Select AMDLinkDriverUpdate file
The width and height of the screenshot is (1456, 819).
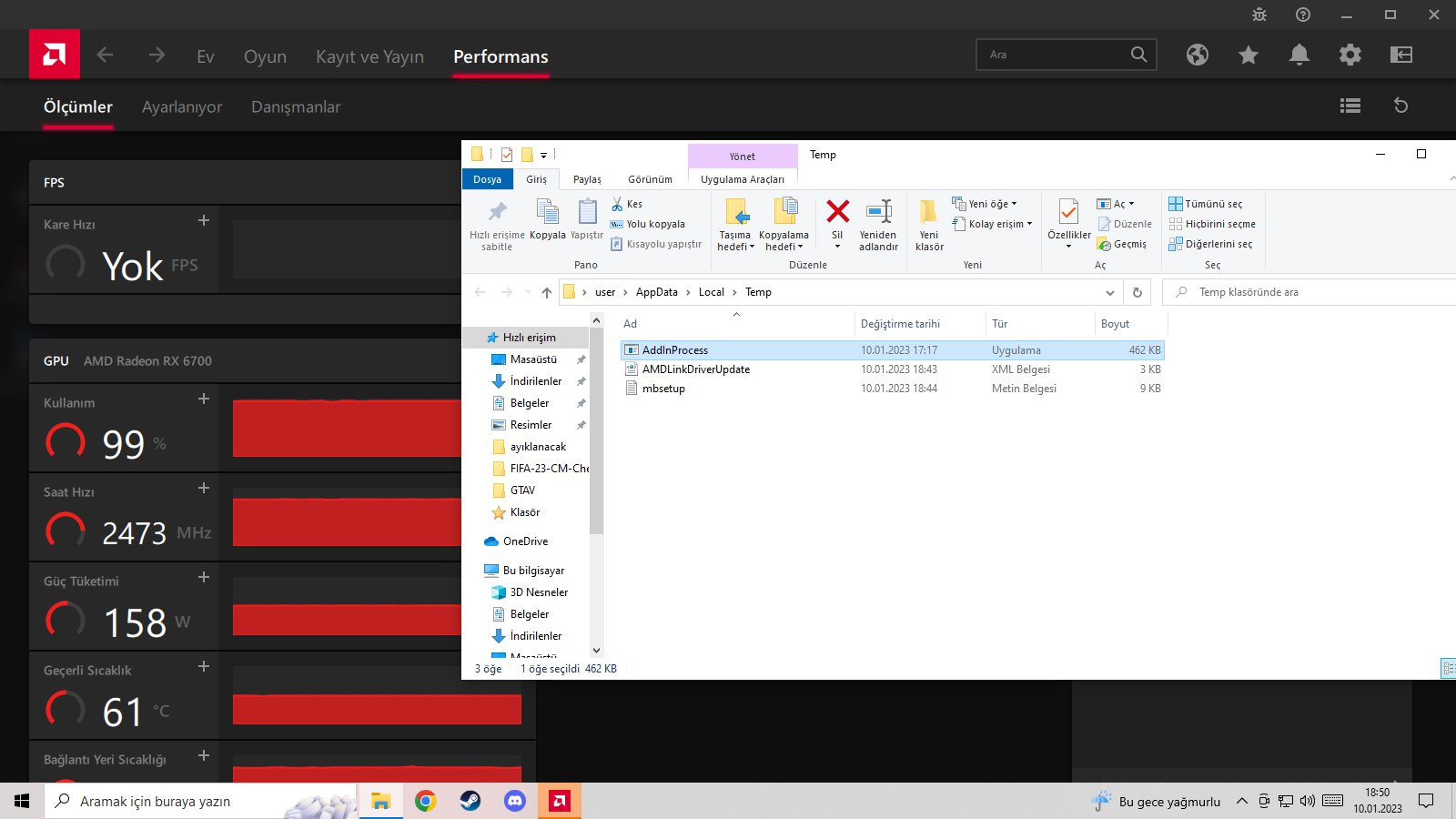tap(696, 369)
